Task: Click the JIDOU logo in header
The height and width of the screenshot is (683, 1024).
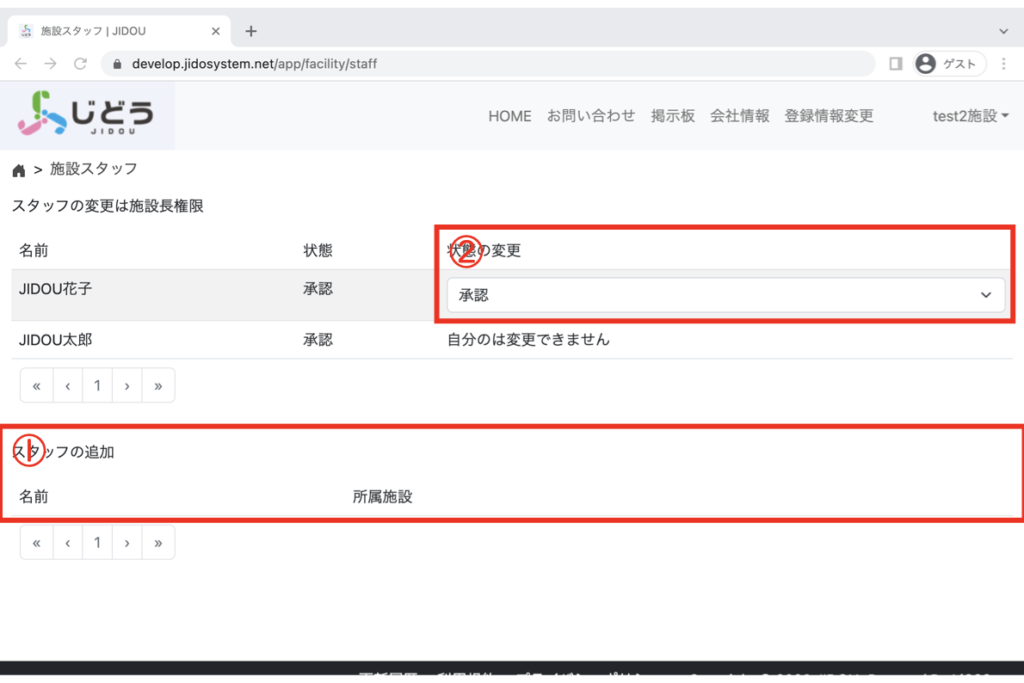Action: click(88, 116)
